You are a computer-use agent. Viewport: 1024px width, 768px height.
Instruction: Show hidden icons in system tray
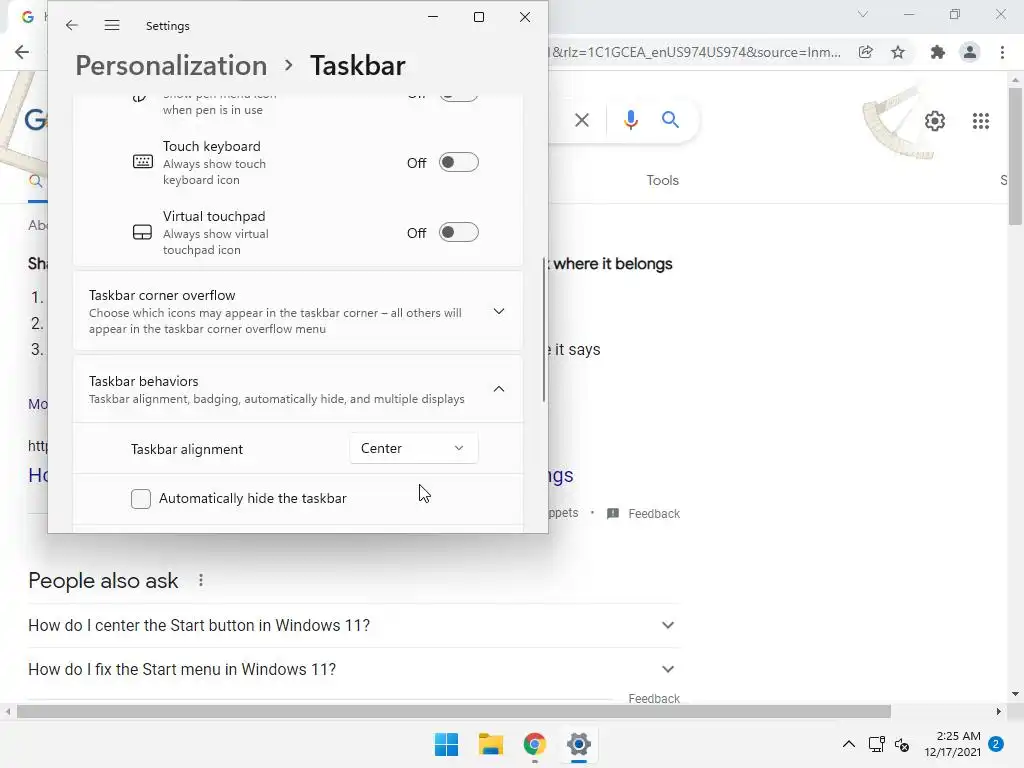[848, 744]
